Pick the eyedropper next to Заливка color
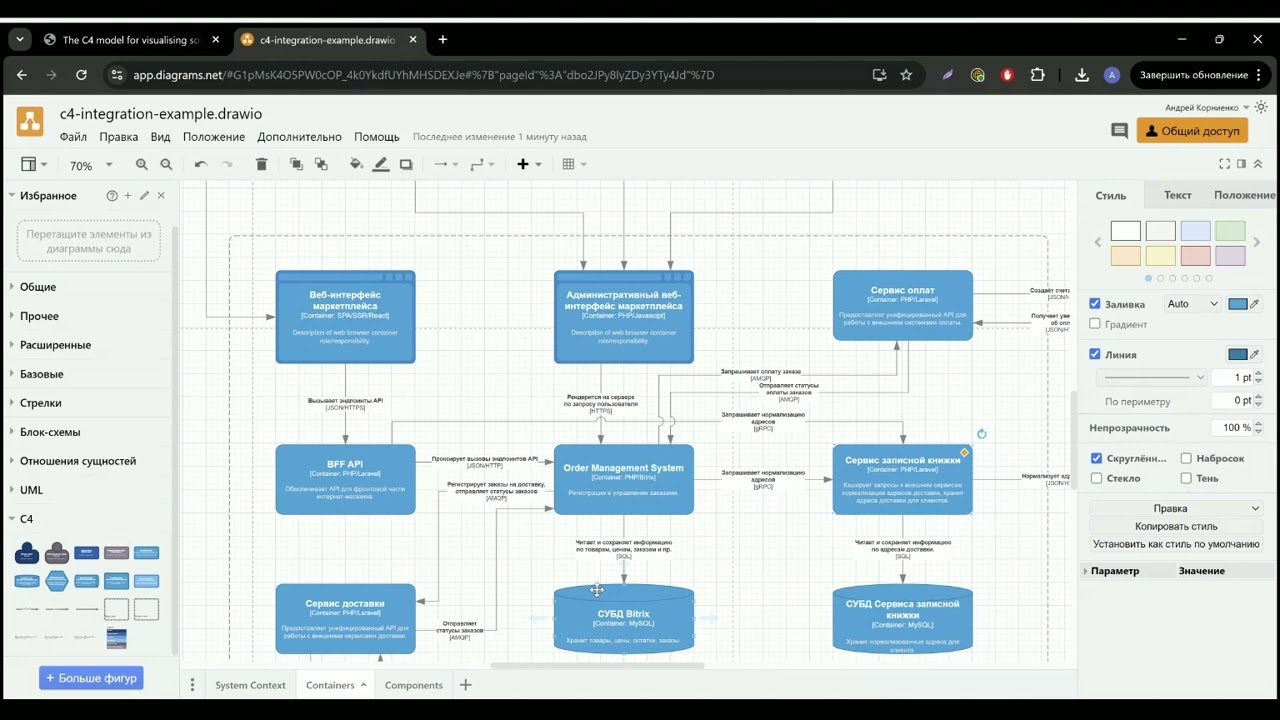 [x=1255, y=304]
